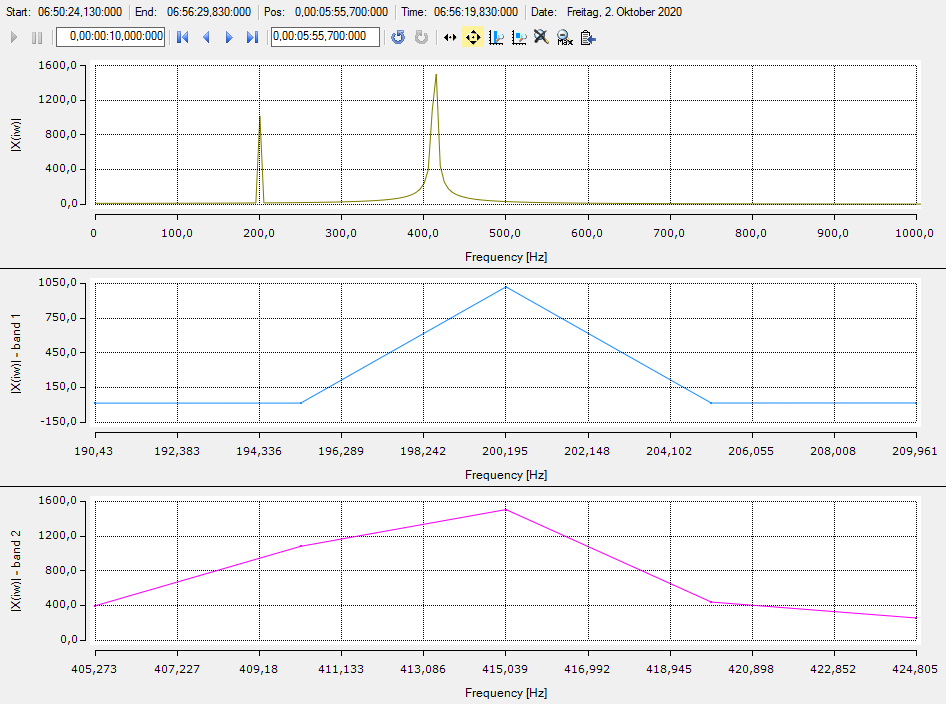Jump to the start of the record
The image size is (946, 704).
[183, 37]
